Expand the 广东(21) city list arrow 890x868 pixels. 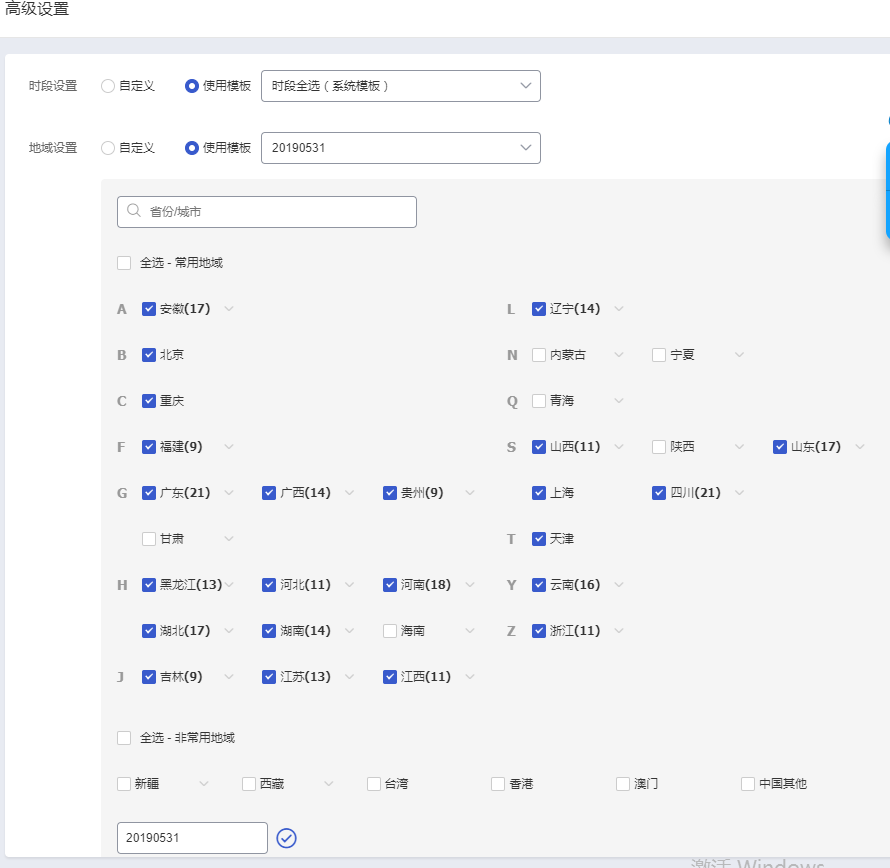(229, 493)
